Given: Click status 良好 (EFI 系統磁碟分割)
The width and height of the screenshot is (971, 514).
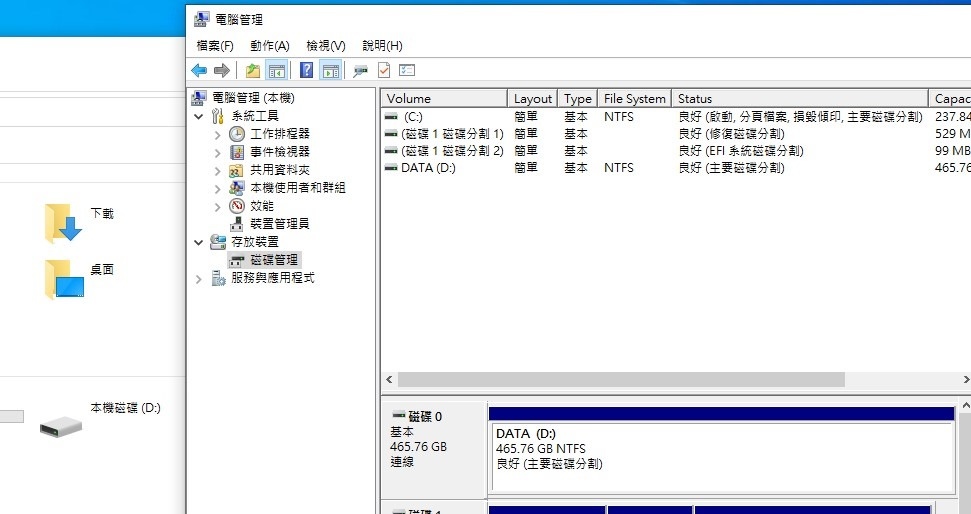Looking at the screenshot, I should (741, 150).
